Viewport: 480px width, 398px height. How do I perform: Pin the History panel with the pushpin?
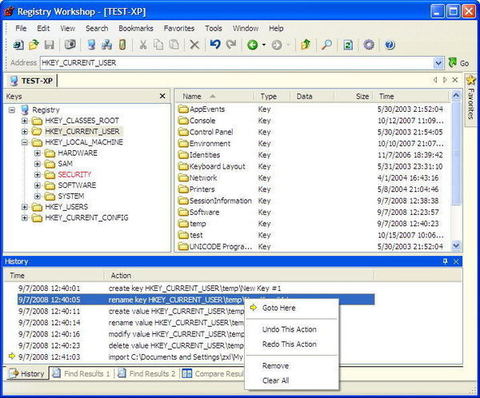click(445, 261)
